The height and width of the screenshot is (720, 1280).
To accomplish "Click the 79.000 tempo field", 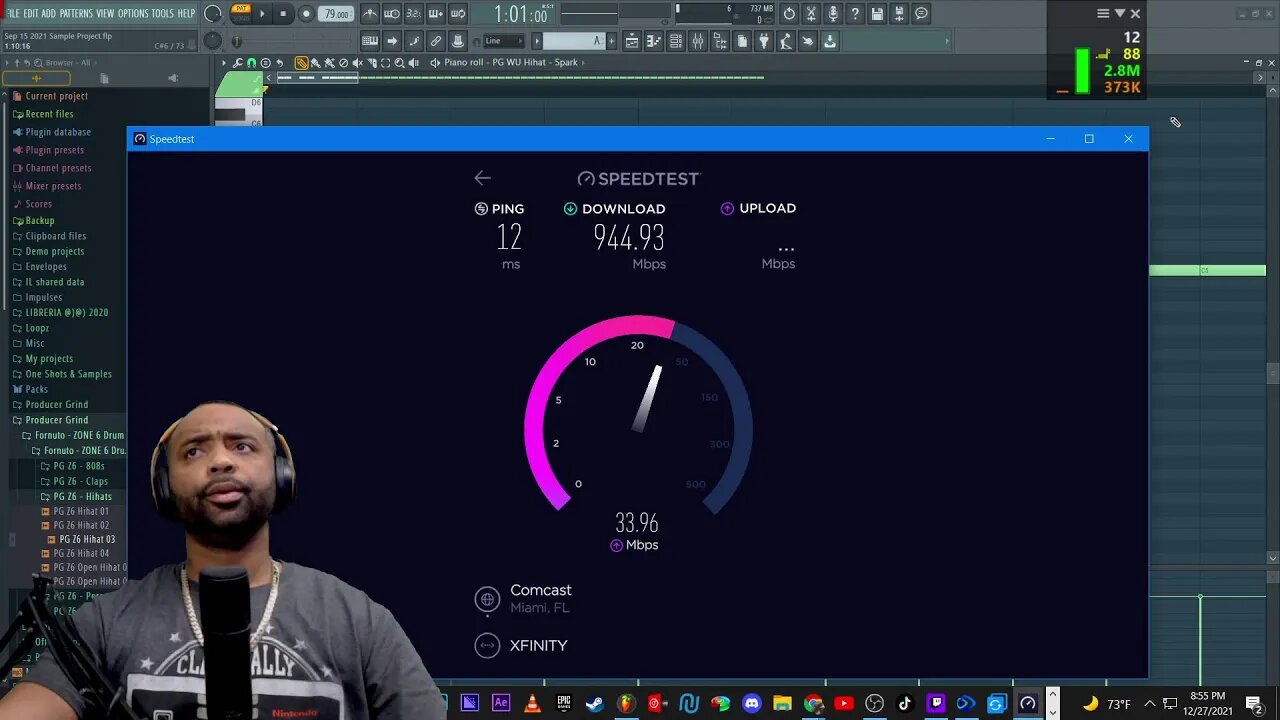I will pyautogui.click(x=336, y=14).
